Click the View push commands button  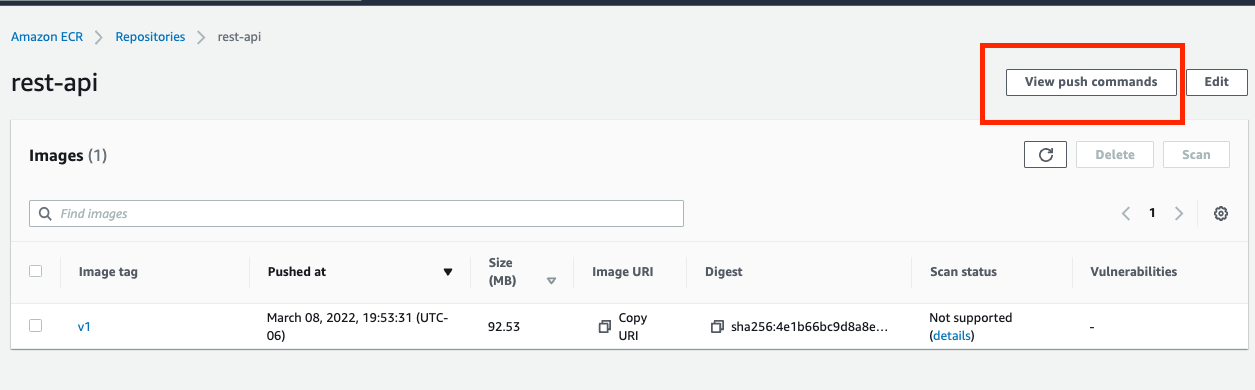pyautogui.click(x=1091, y=82)
